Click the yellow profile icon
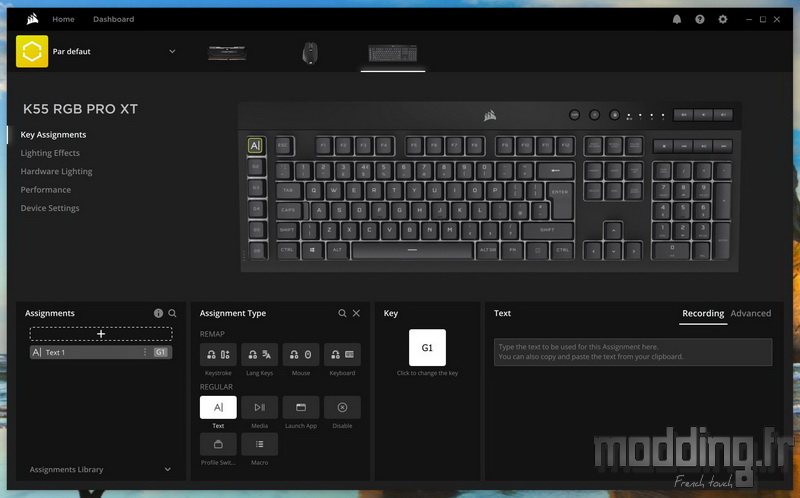 pos(32,51)
